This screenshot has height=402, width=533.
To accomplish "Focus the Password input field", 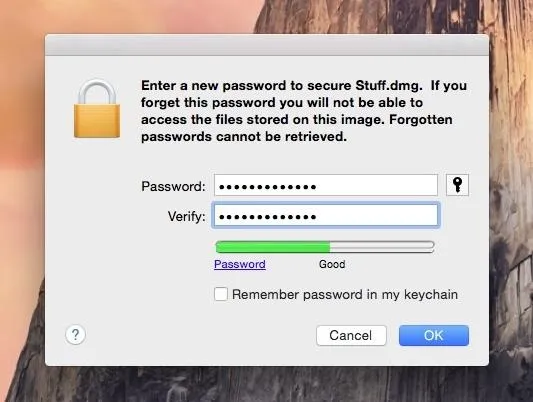I will click(x=326, y=185).
